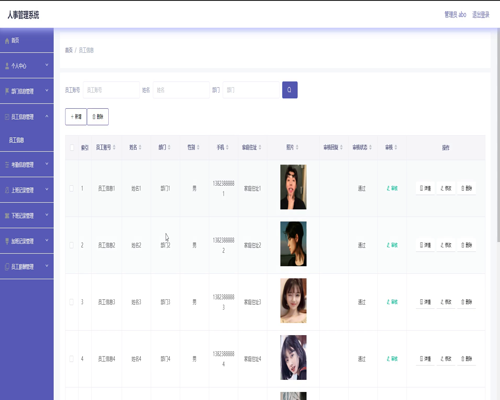Click the add-new button with plus sign
This screenshot has height=400, width=500.
(76, 117)
